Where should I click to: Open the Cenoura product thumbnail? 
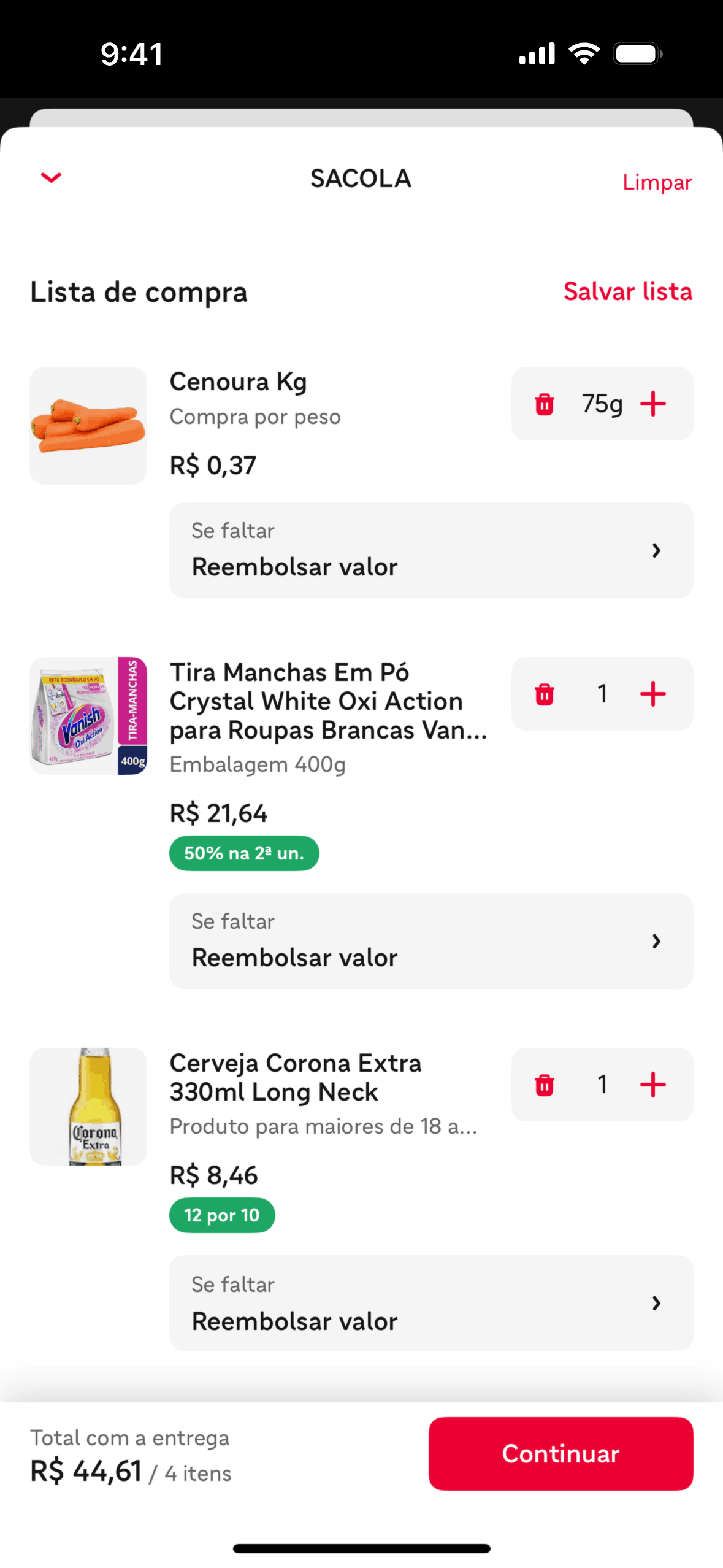[88, 426]
